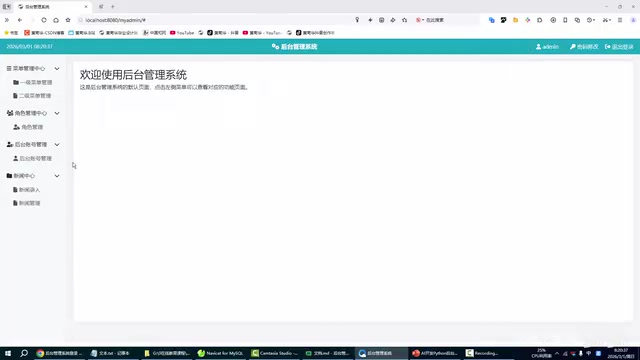
Task: Switch to Camtasia Studio taskbar item
Action: pos(275,353)
